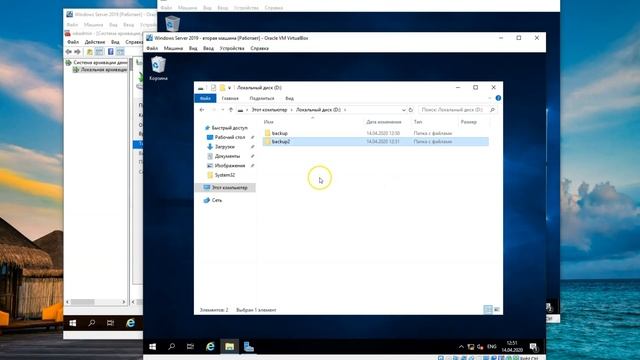Image resolution: width=640 pixels, height=360 pixels.
Task: Switch to the details view icon in Explorer status bar
Action: [488, 310]
